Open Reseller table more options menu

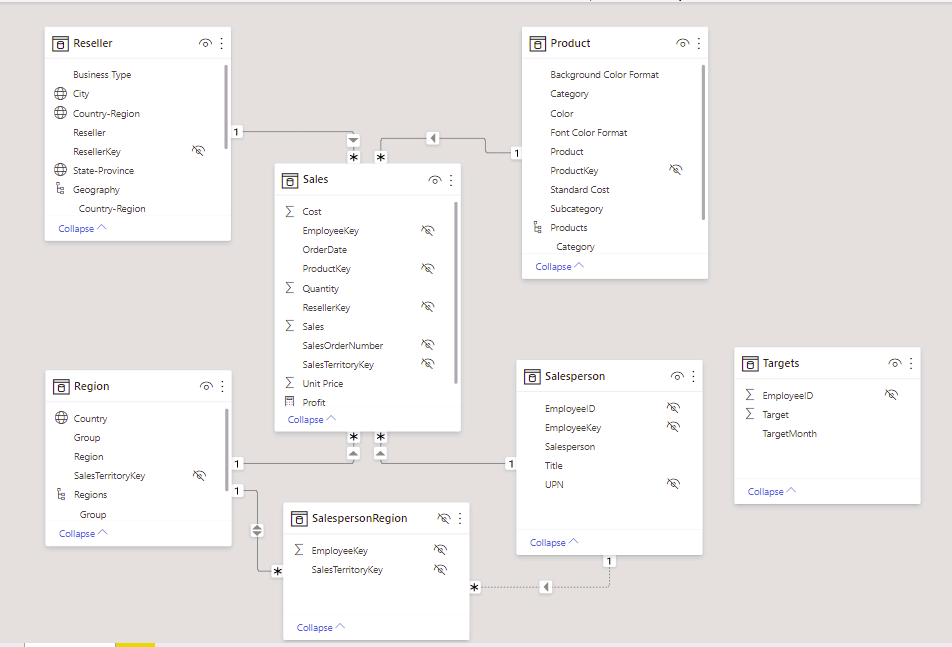(222, 43)
